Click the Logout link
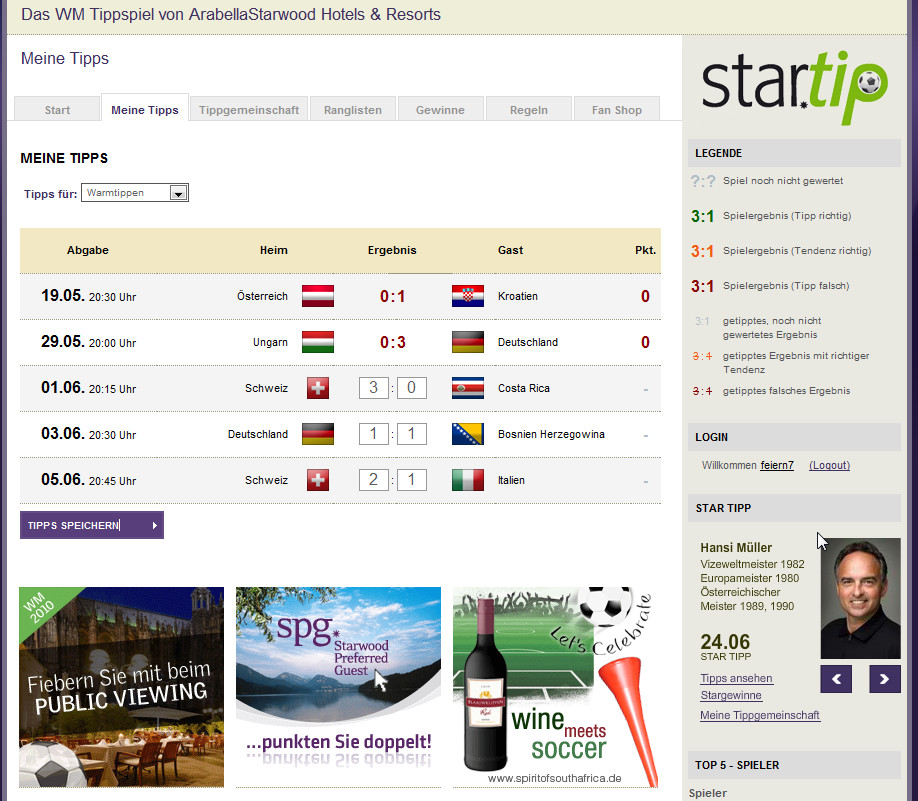The width and height of the screenshot is (918, 801). (829, 465)
